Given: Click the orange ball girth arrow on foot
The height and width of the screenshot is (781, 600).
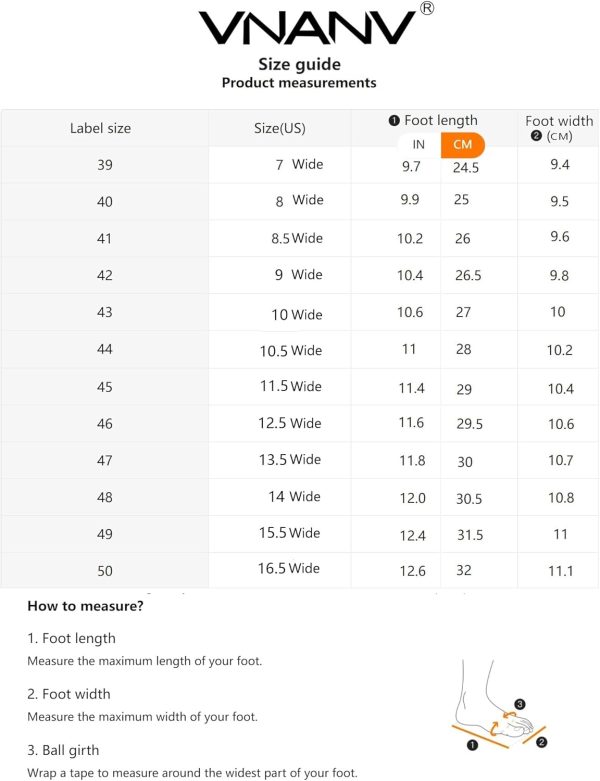Looking at the screenshot, I should pos(494,728).
